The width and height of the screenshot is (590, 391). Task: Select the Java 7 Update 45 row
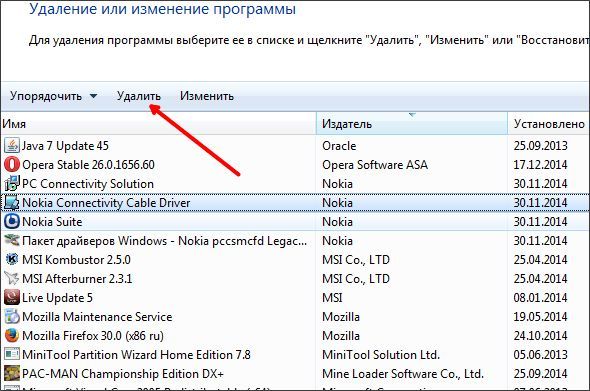pos(295,146)
